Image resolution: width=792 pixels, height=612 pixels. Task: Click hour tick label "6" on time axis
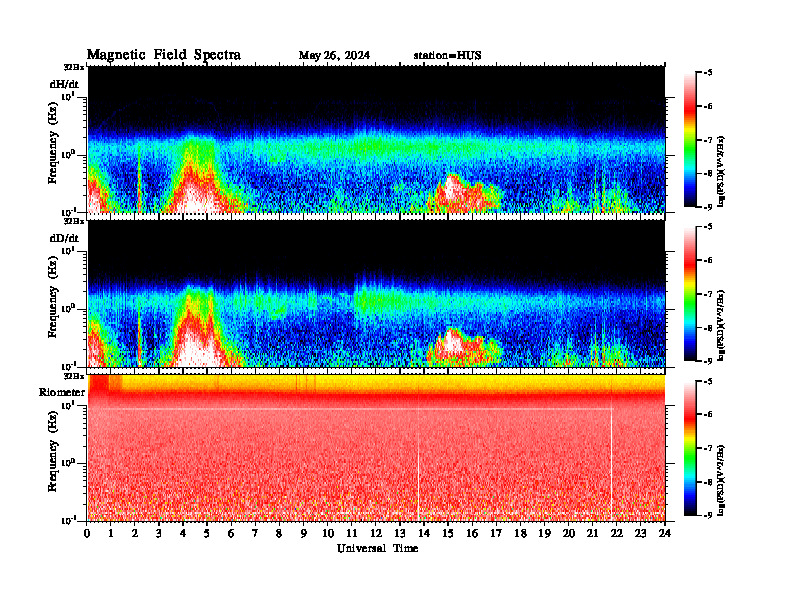(231, 534)
